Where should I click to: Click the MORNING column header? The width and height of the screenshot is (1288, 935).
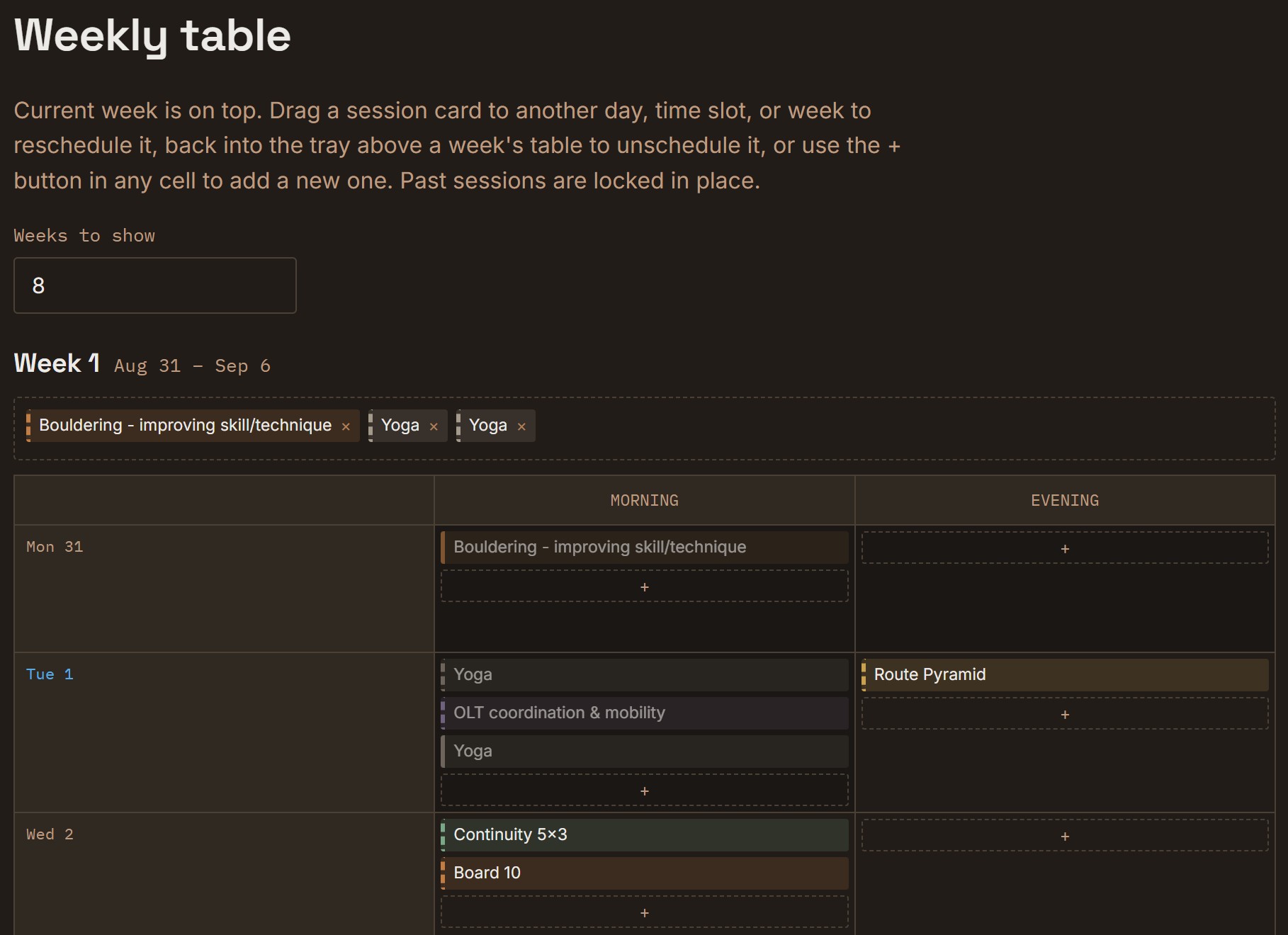[644, 500]
